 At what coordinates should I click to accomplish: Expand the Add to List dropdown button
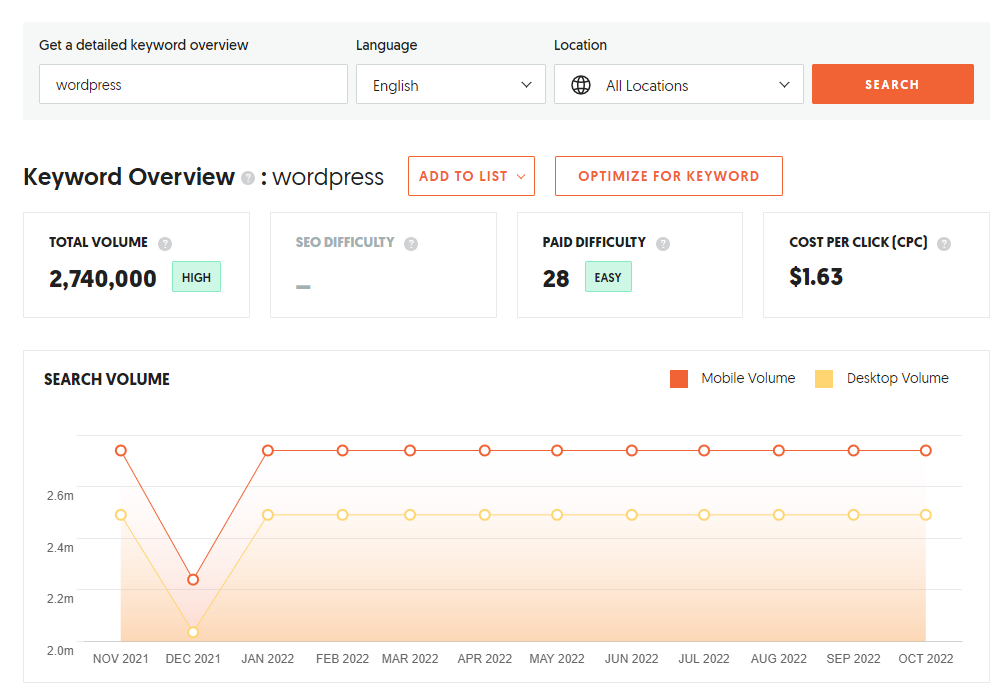[472, 176]
